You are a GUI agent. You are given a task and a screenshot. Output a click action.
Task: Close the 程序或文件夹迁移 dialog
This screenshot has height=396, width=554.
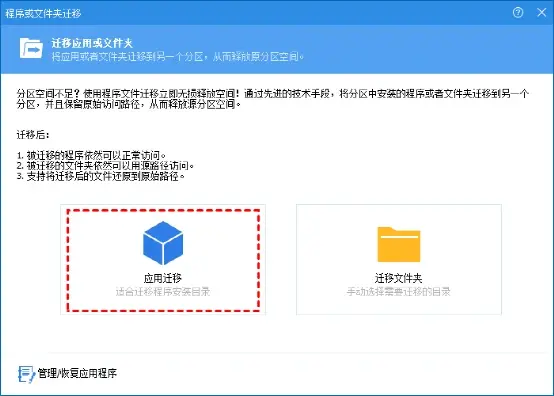(541, 13)
